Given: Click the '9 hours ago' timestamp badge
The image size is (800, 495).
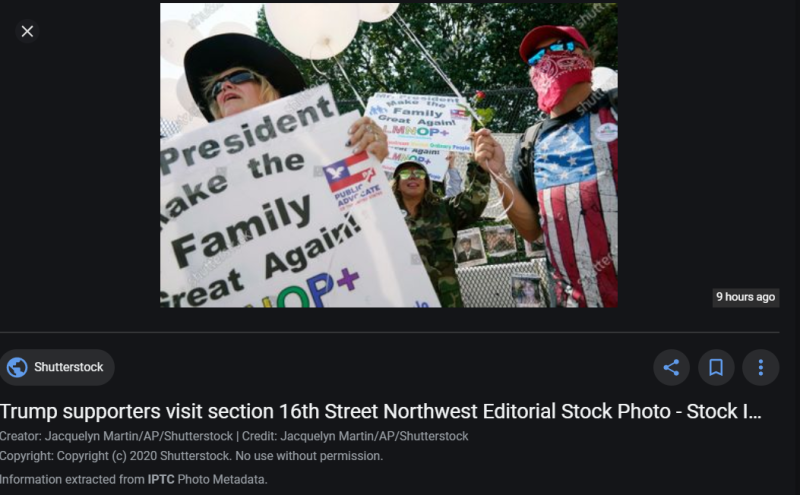Looking at the screenshot, I should (x=745, y=297).
